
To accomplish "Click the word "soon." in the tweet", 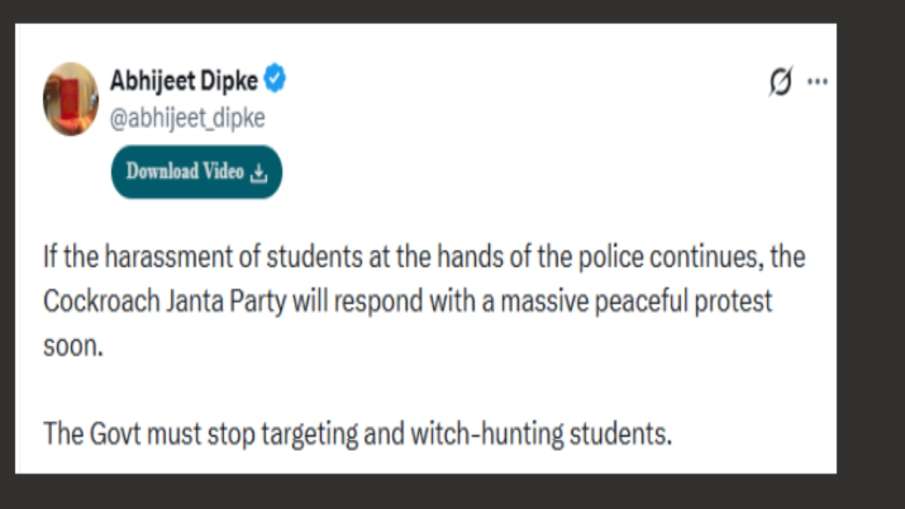I will click(x=73, y=346).
